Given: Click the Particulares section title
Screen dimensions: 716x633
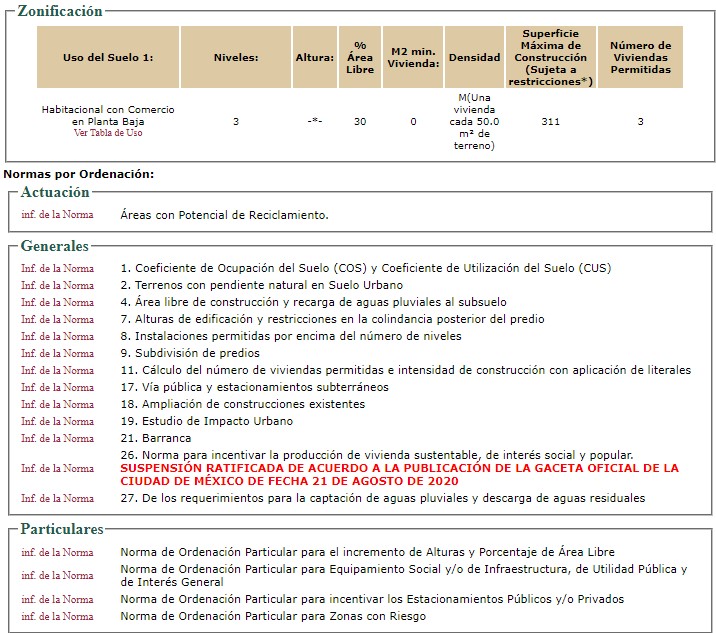Looking at the screenshot, I should (x=62, y=529).
